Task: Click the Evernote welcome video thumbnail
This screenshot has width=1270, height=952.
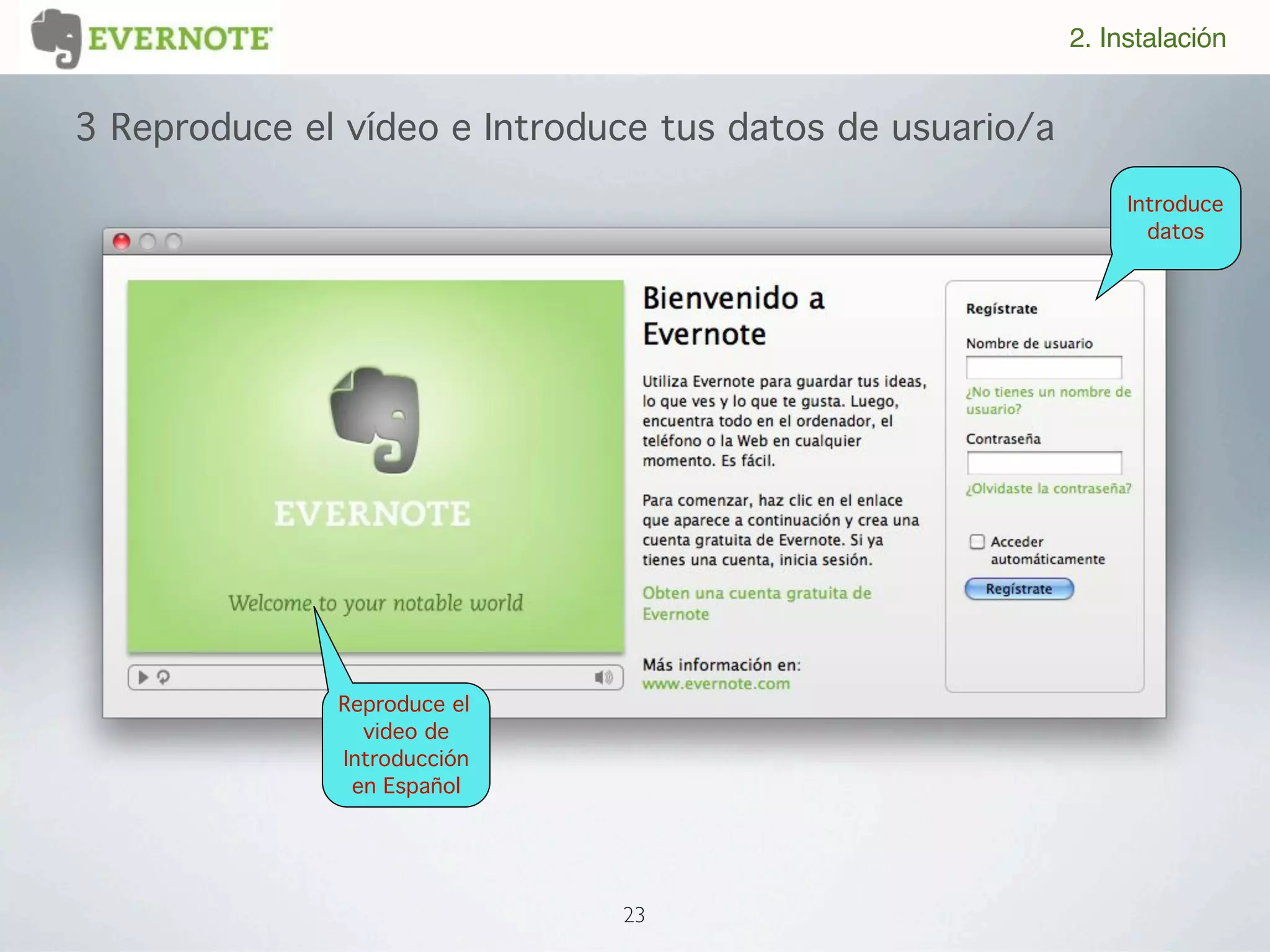Action: (x=376, y=466)
